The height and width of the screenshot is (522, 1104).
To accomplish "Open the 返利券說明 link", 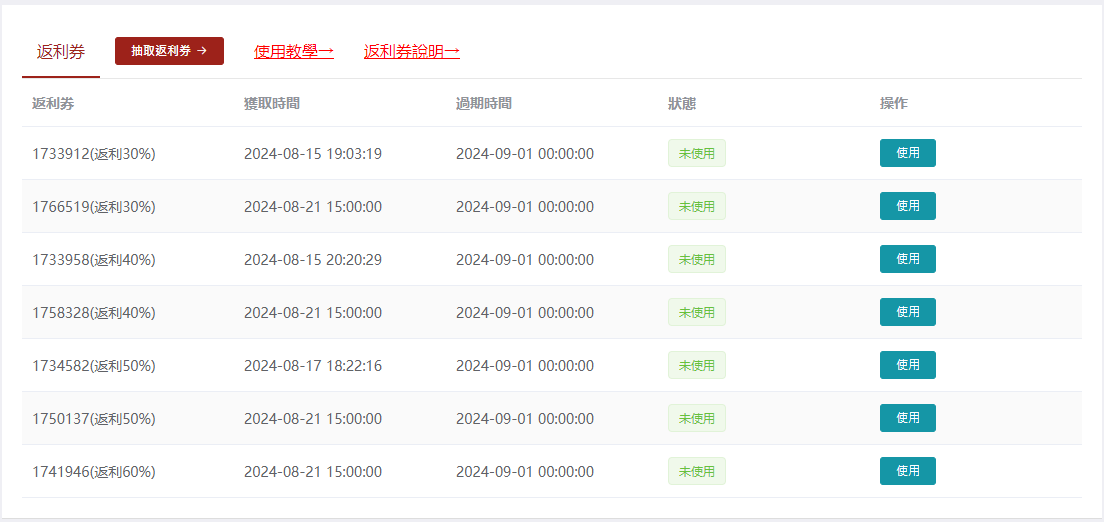I will [x=411, y=51].
